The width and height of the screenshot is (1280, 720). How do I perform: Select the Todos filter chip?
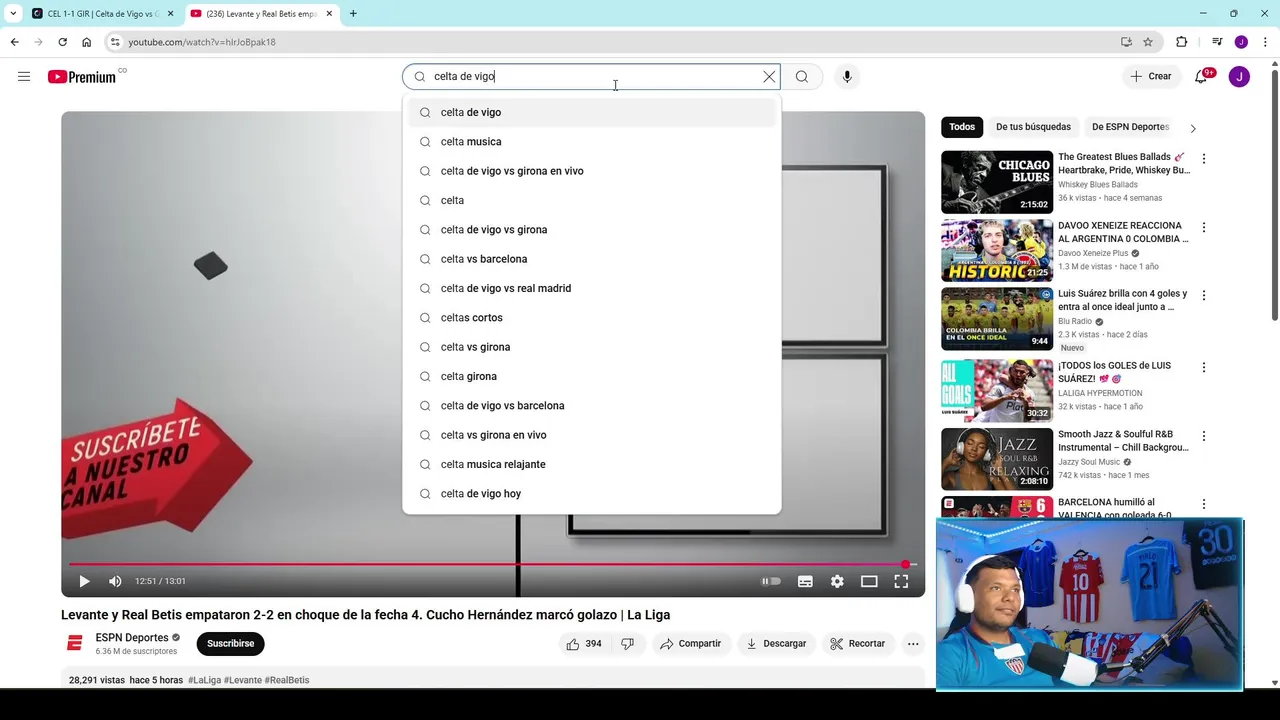(962, 127)
